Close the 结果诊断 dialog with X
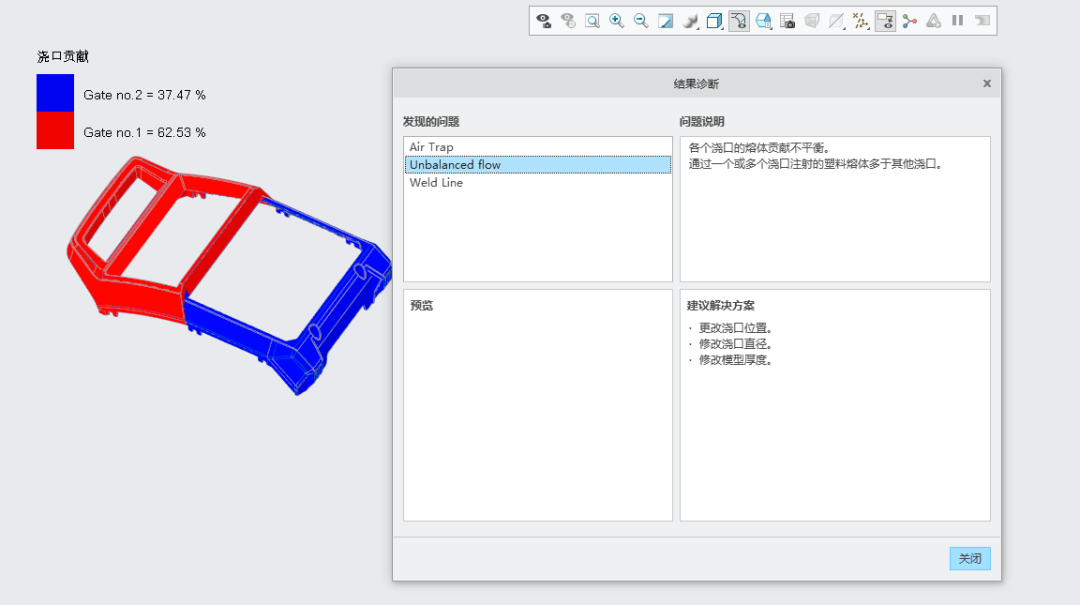The image size is (1080, 605). [987, 83]
